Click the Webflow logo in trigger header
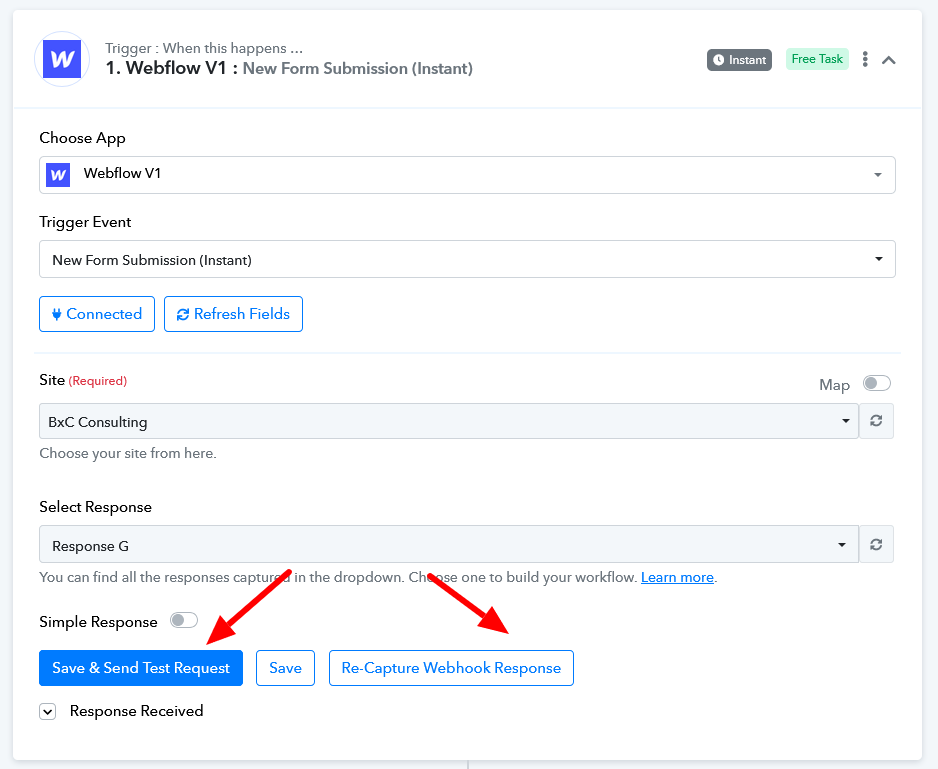This screenshot has height=769, width=938. tap(62, 59)
